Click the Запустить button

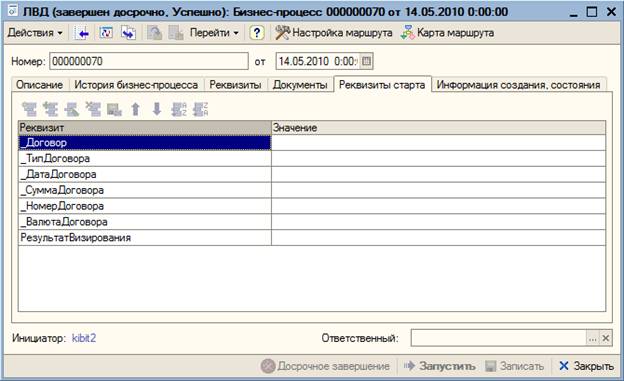pos(439,366)
